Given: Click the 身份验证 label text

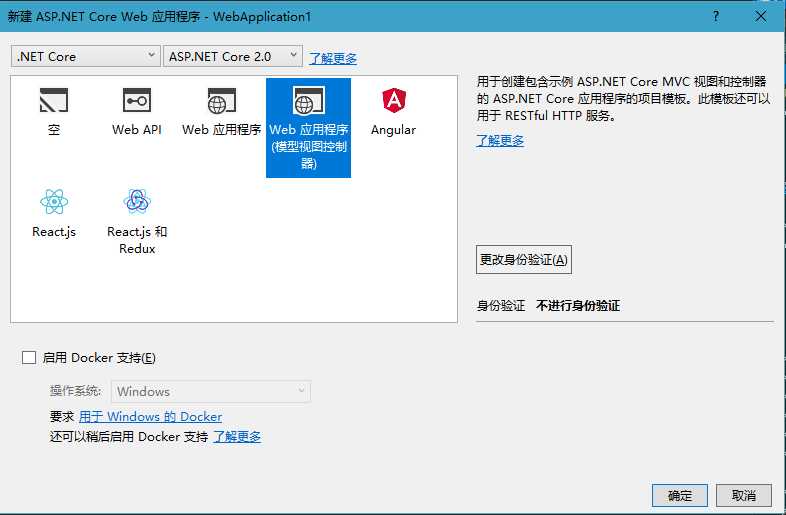Looking at the screenshot, I should pyautogui.click(x=501, y=305).
